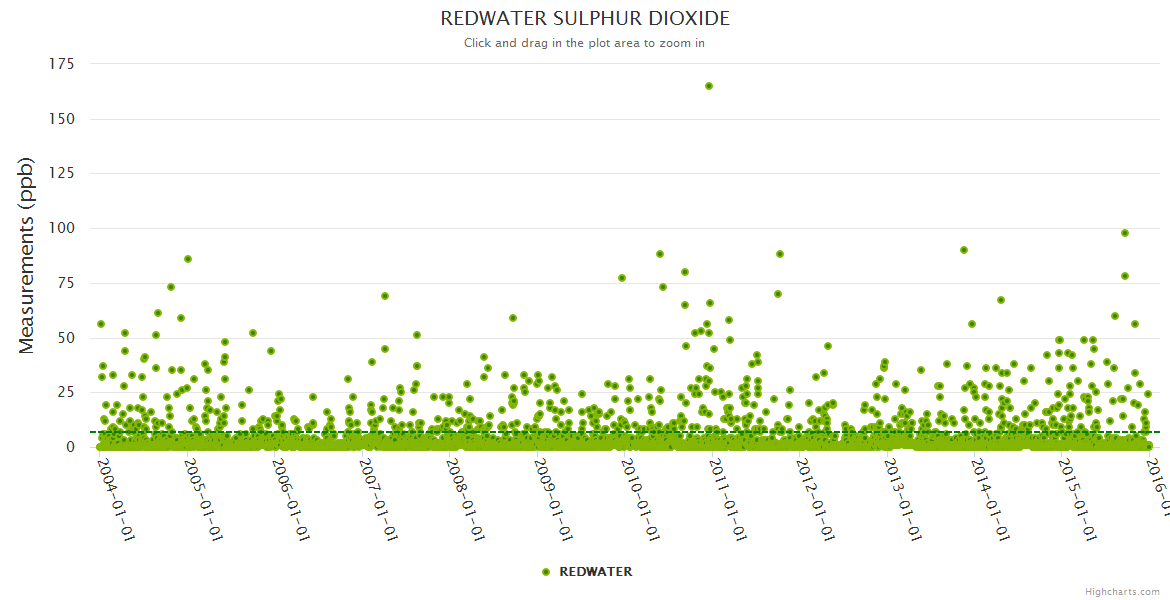1170x600 pixels.
Task: Click the 2004-01-01 x-axis label
Action: point(116,486)
